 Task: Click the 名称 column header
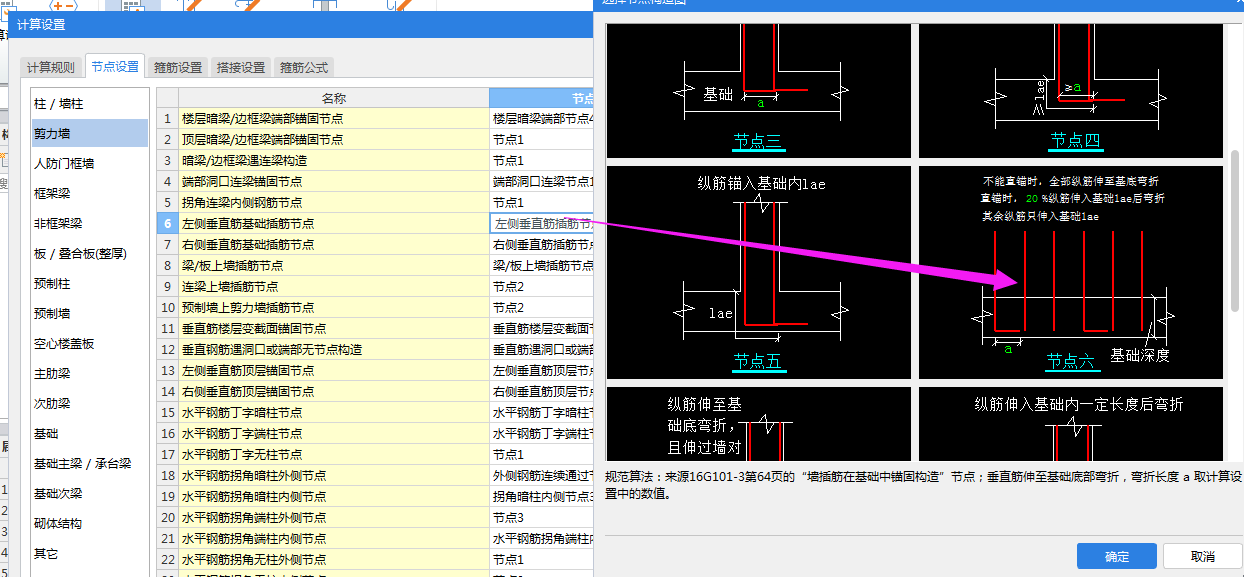tap(334, 98)
